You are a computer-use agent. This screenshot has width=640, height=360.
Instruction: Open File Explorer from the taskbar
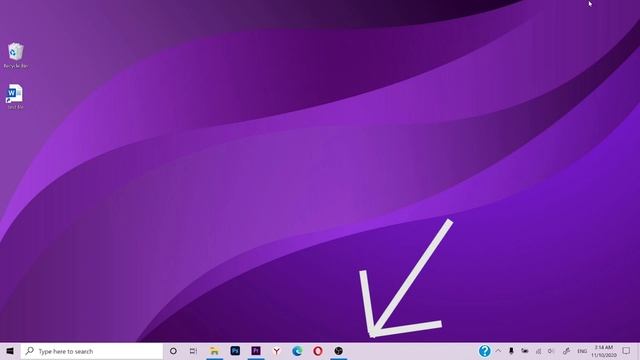[214, 351]
